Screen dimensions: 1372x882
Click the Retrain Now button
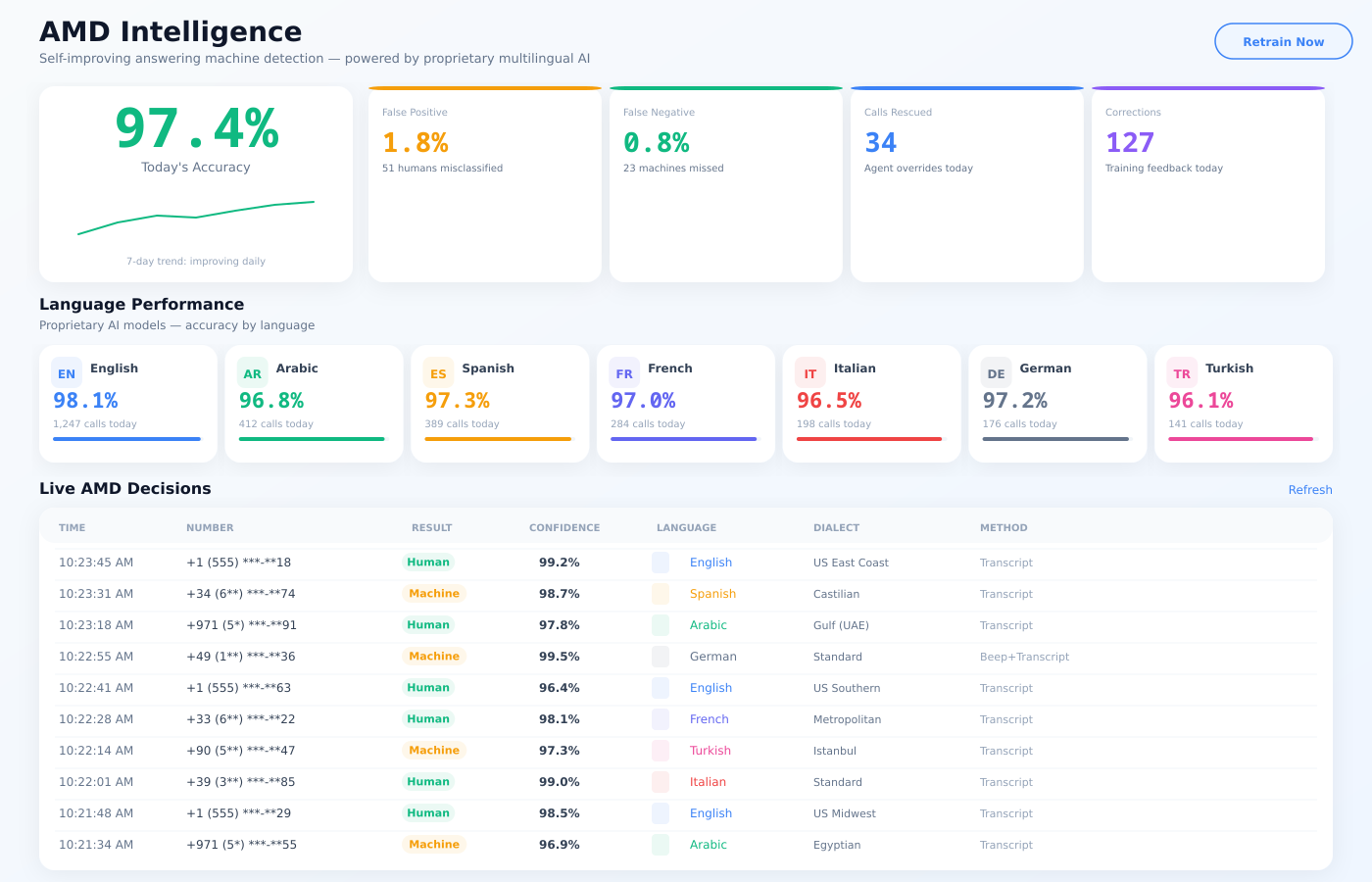point(1283,42)
